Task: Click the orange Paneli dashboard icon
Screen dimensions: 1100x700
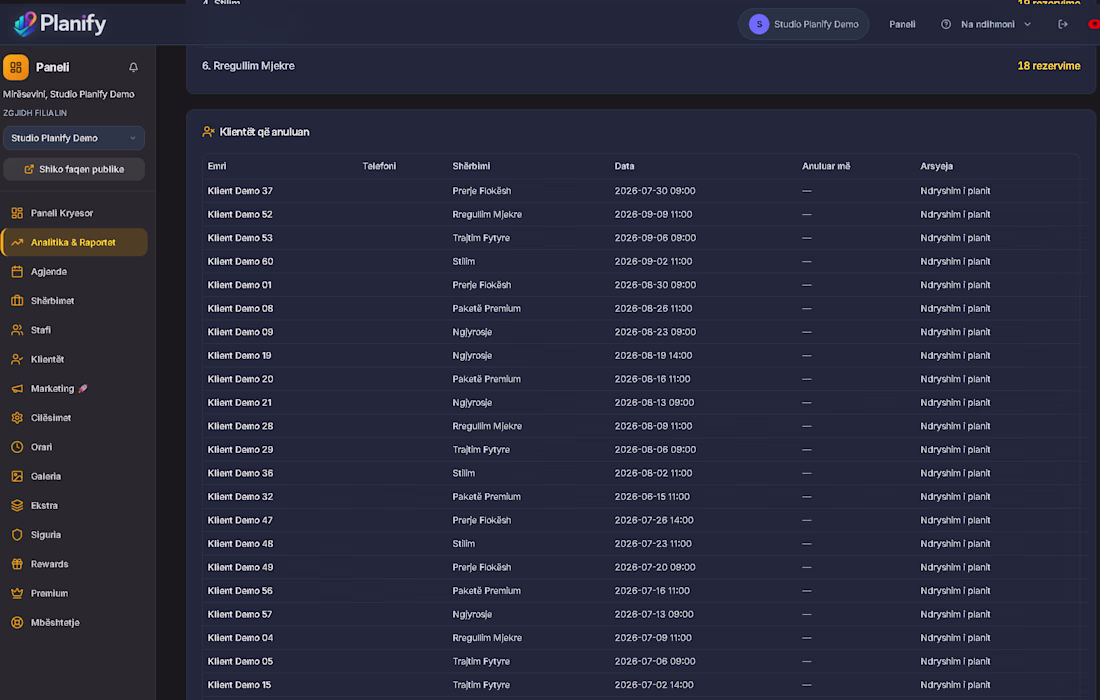Action: click(16, 67)
